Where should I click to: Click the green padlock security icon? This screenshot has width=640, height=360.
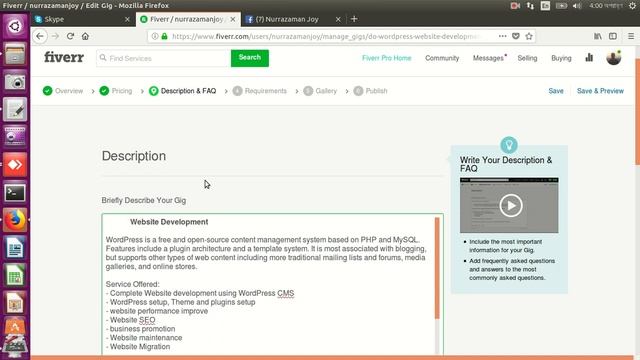[x=164, y=36]
